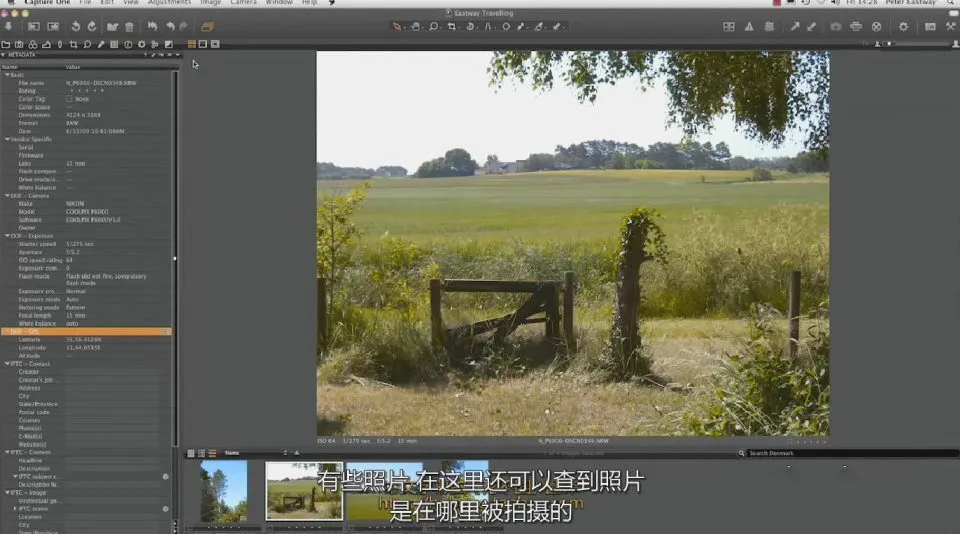Select the highlighted EXIF GPS row

click(86, 331)
